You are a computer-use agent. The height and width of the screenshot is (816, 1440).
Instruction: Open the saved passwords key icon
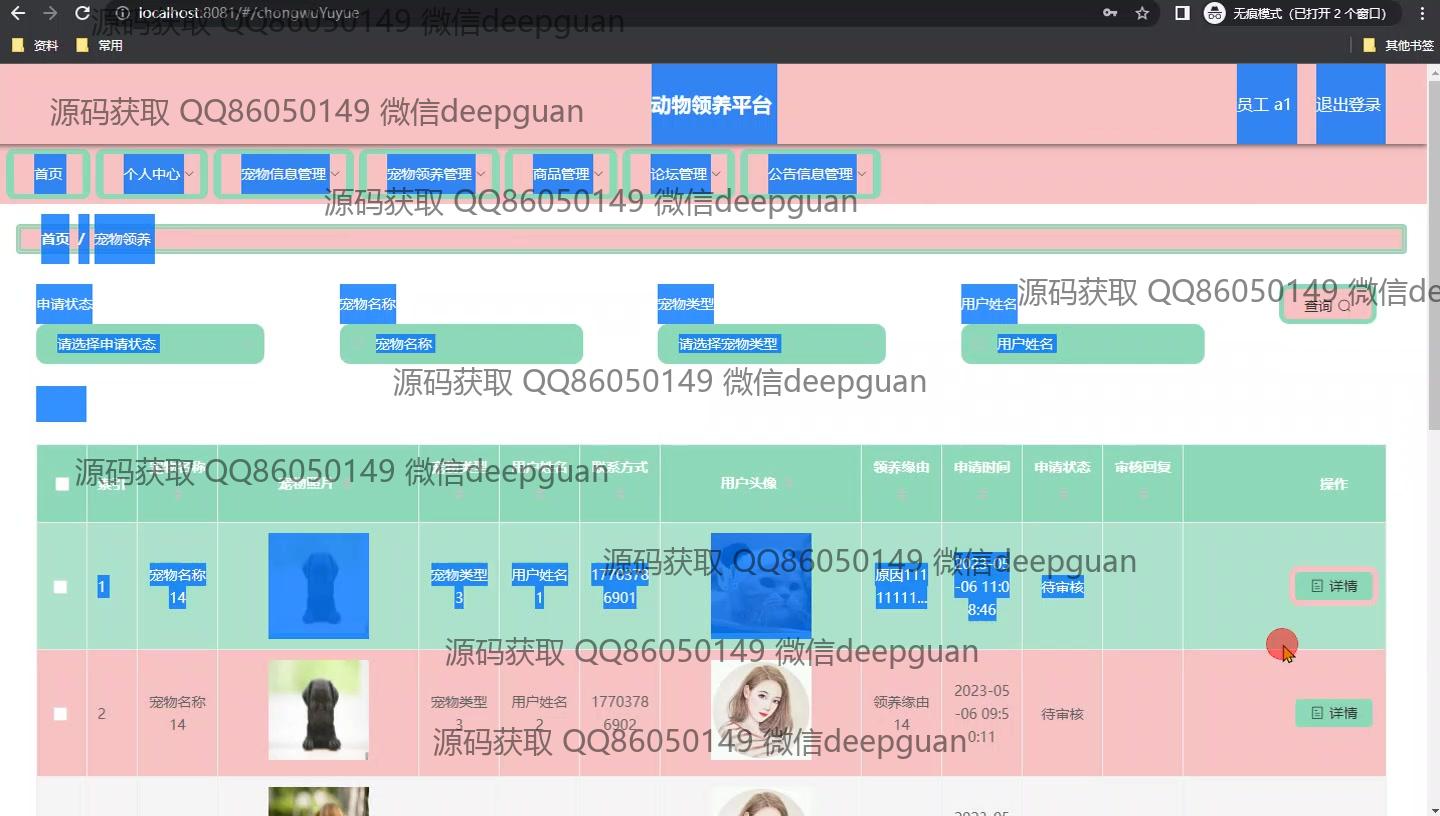pyautogui.click(x=1110, y=13)
